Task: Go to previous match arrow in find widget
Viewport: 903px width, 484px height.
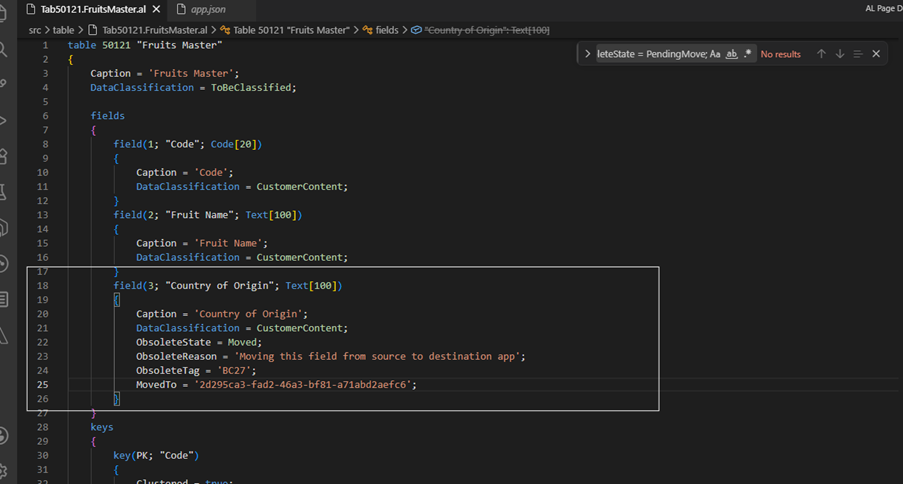Action: (x=821, y=54)
